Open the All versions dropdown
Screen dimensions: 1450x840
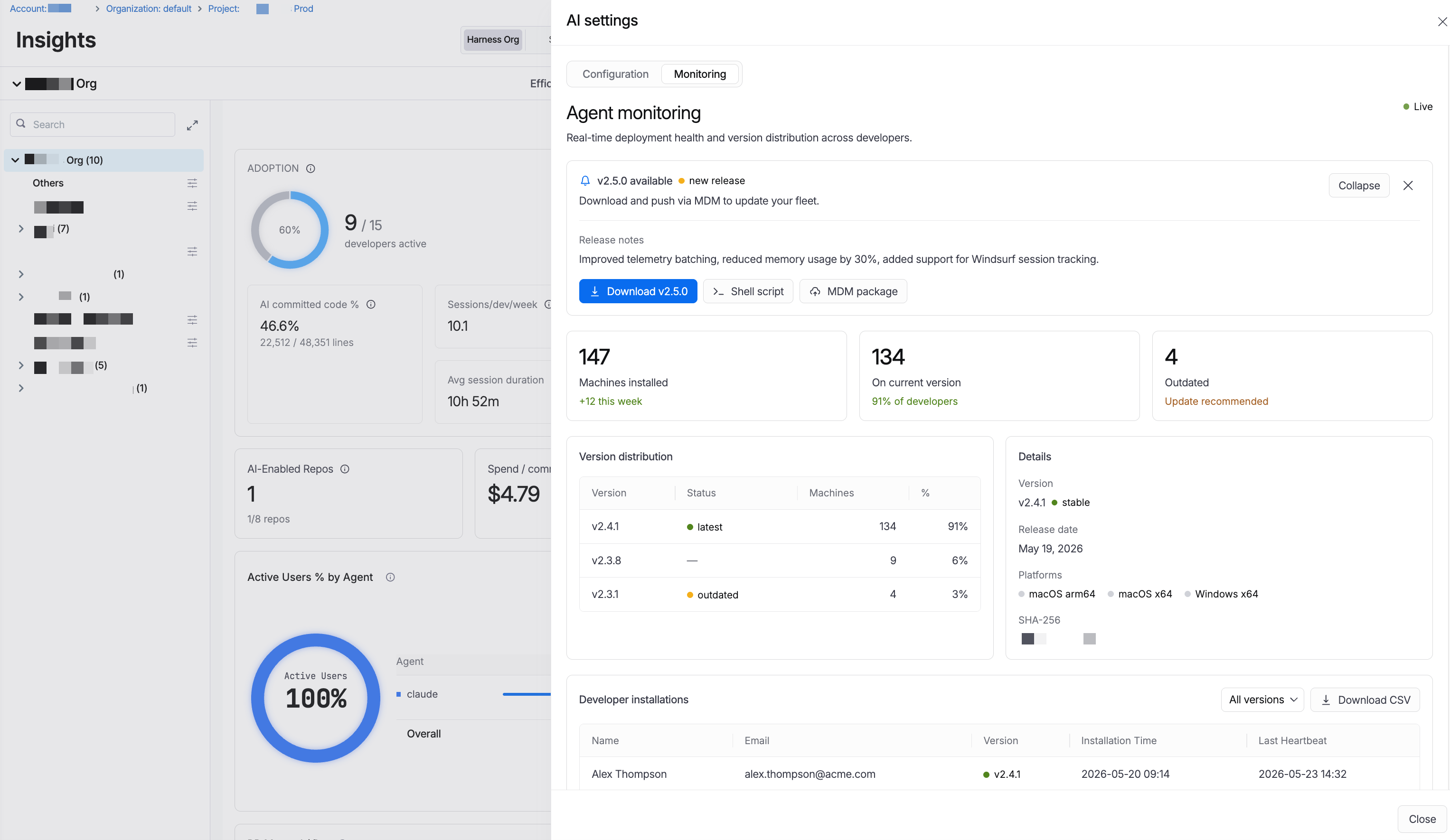click(x=1262, y=700)
